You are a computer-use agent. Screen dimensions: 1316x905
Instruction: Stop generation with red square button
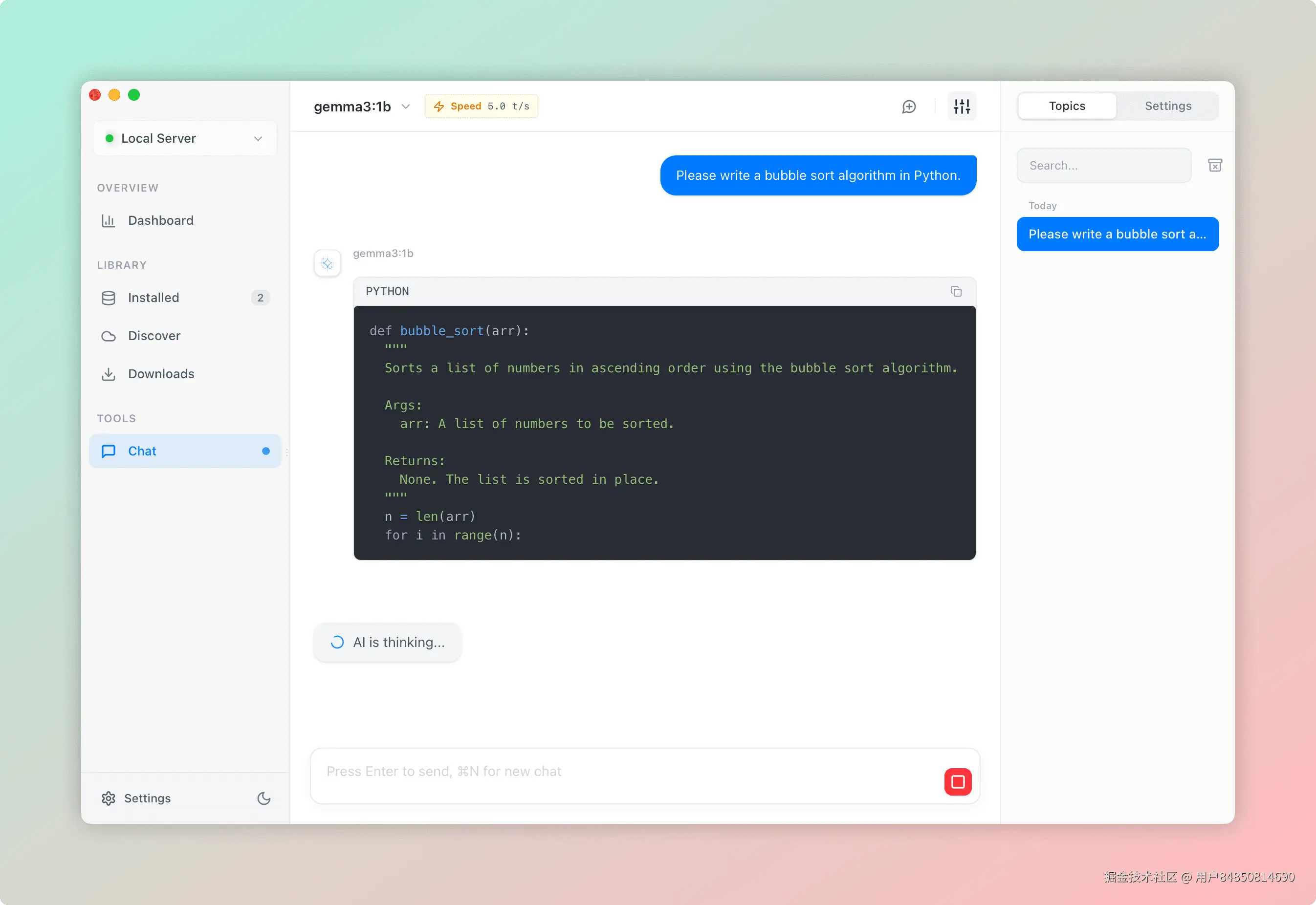point(958,782)
